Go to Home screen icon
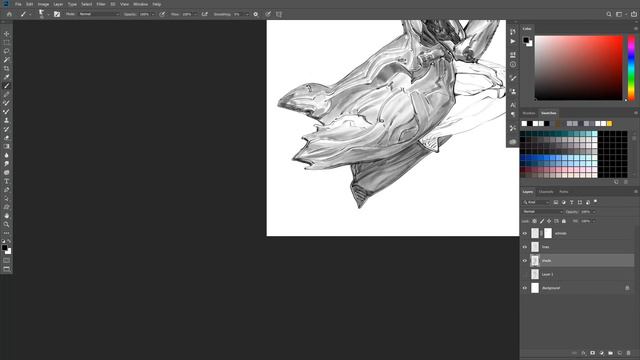640x360 pixels. click(x=9, y=14)
